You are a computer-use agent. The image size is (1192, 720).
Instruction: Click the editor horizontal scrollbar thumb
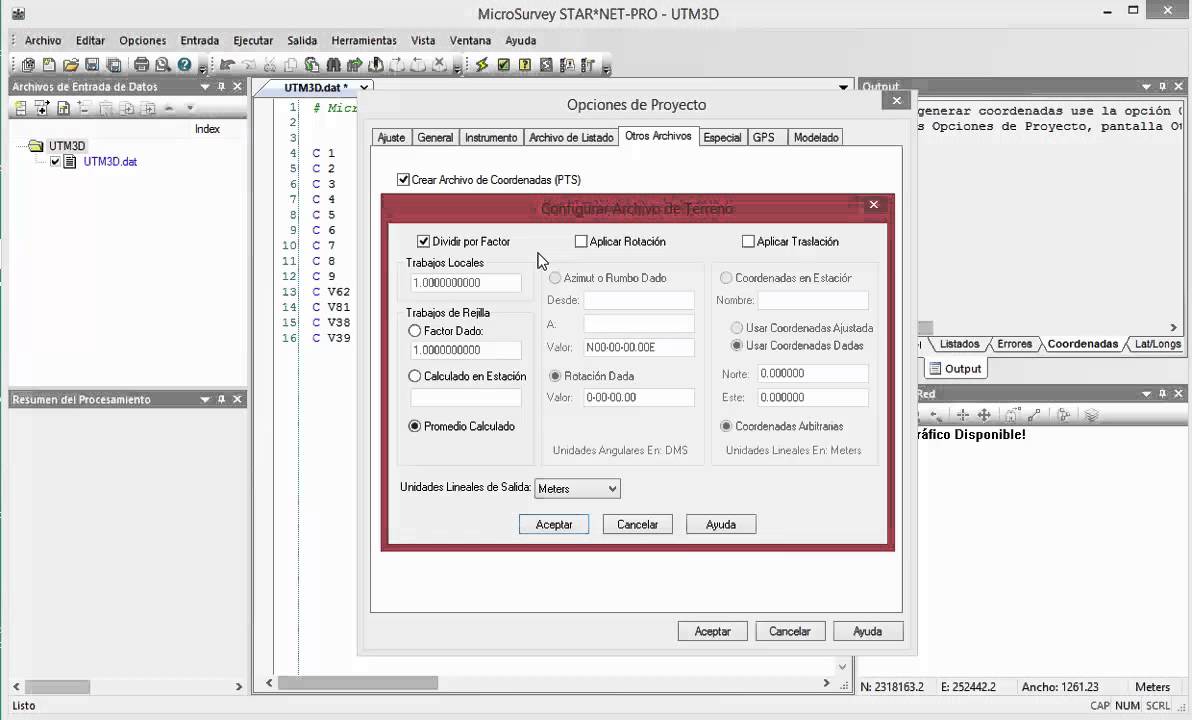(358, 684)
